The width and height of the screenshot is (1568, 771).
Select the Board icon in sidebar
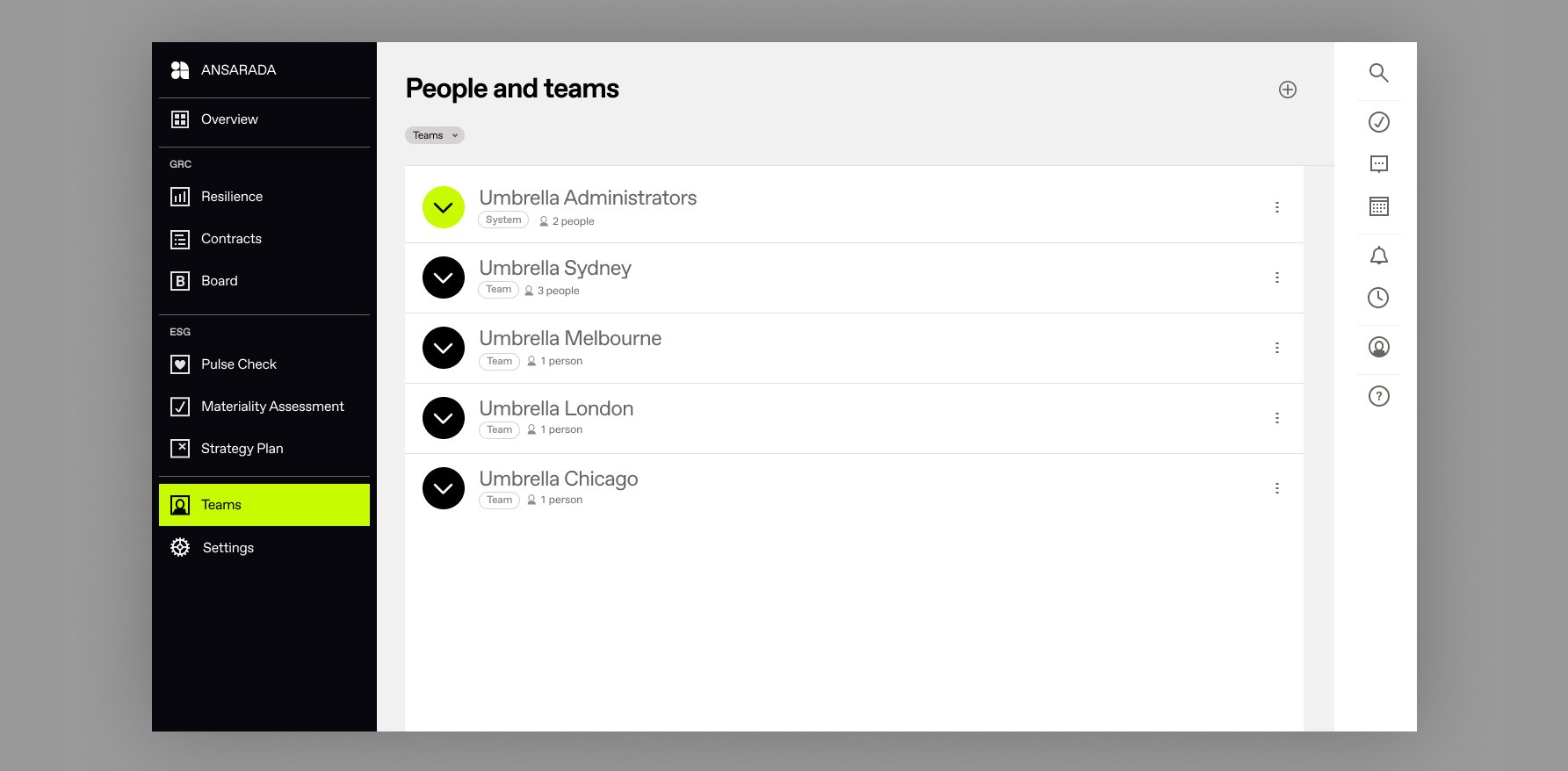tap(180, 281)
